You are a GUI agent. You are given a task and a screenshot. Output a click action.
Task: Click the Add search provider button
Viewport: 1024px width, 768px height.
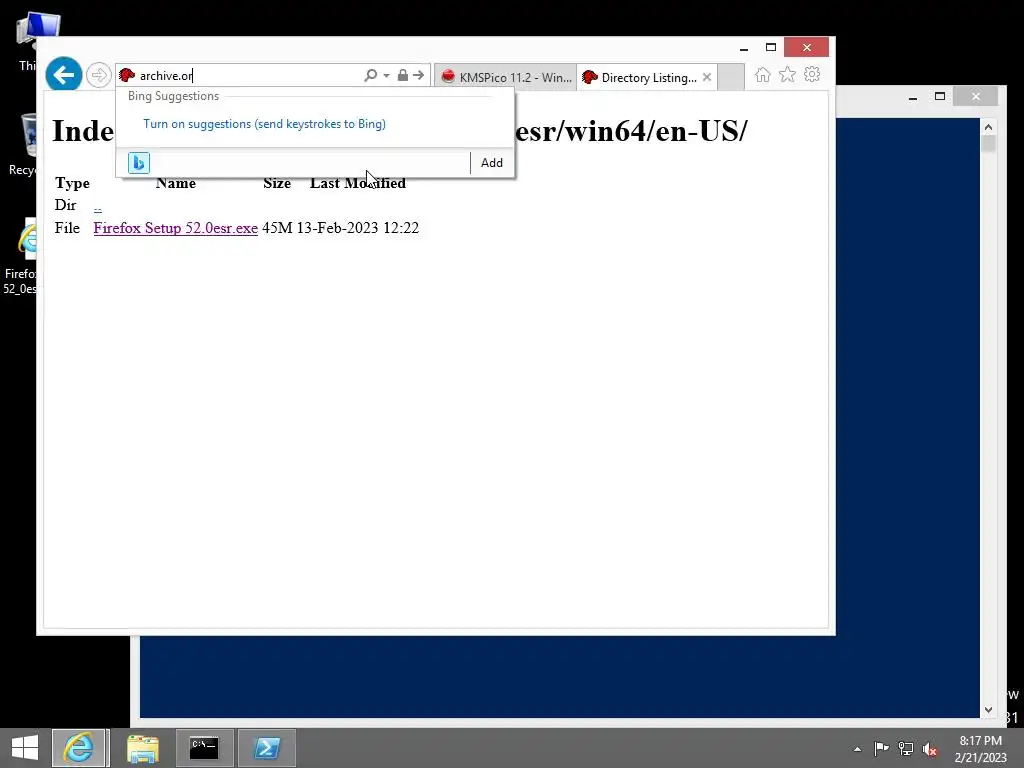pyautogui.click(x=492, y=163)
